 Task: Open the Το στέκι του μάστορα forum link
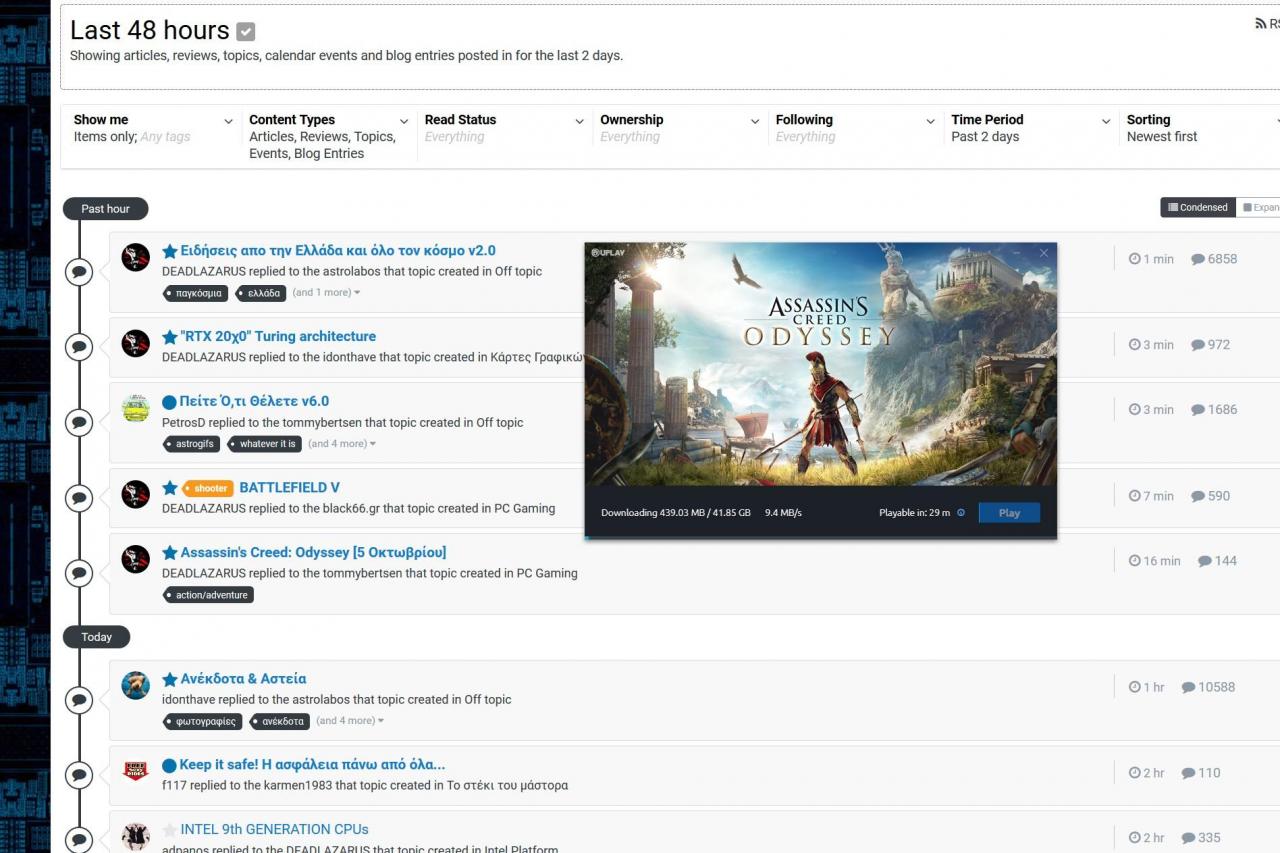tap(508, 786)
